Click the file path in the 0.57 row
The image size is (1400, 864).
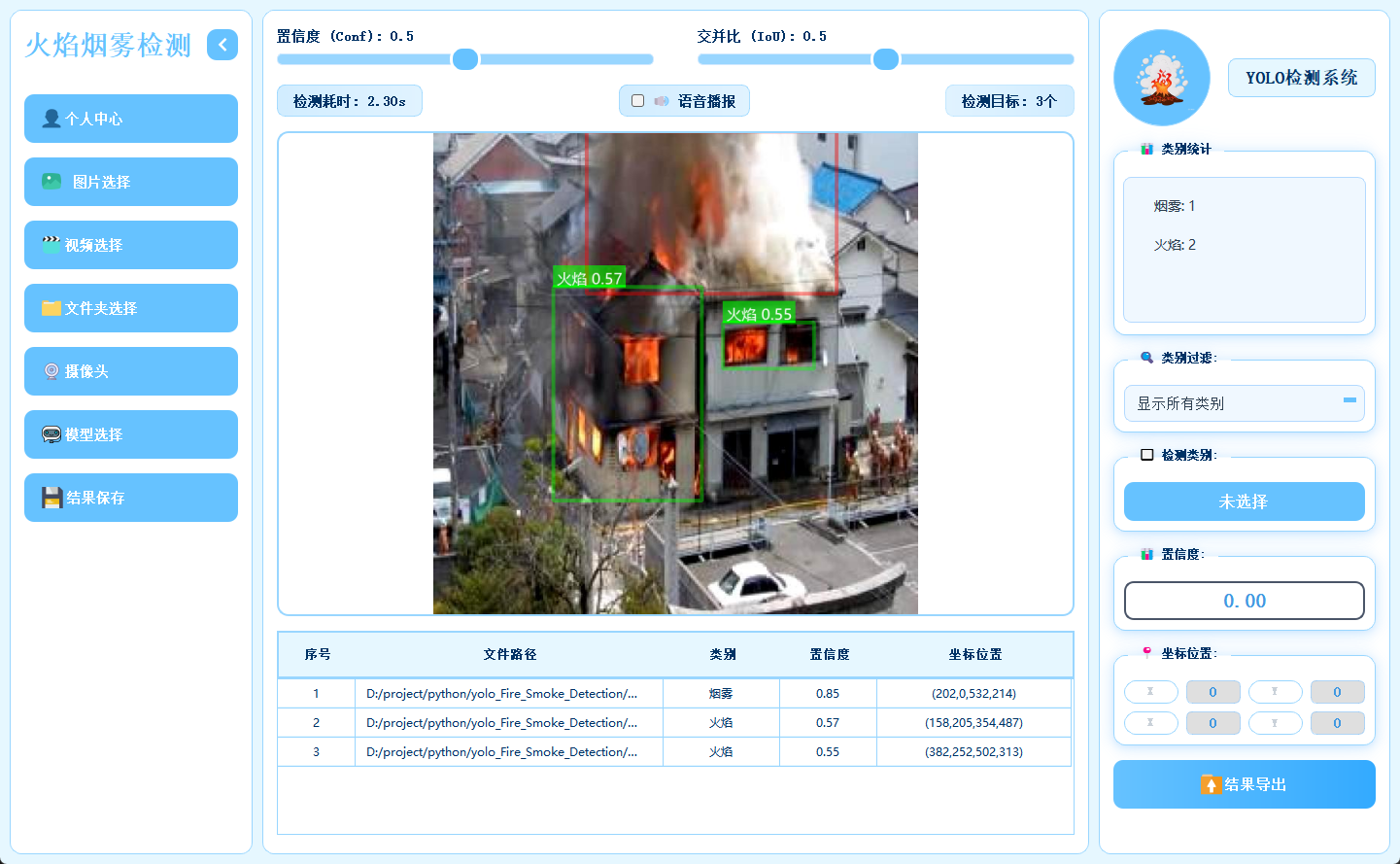point(509,722)
